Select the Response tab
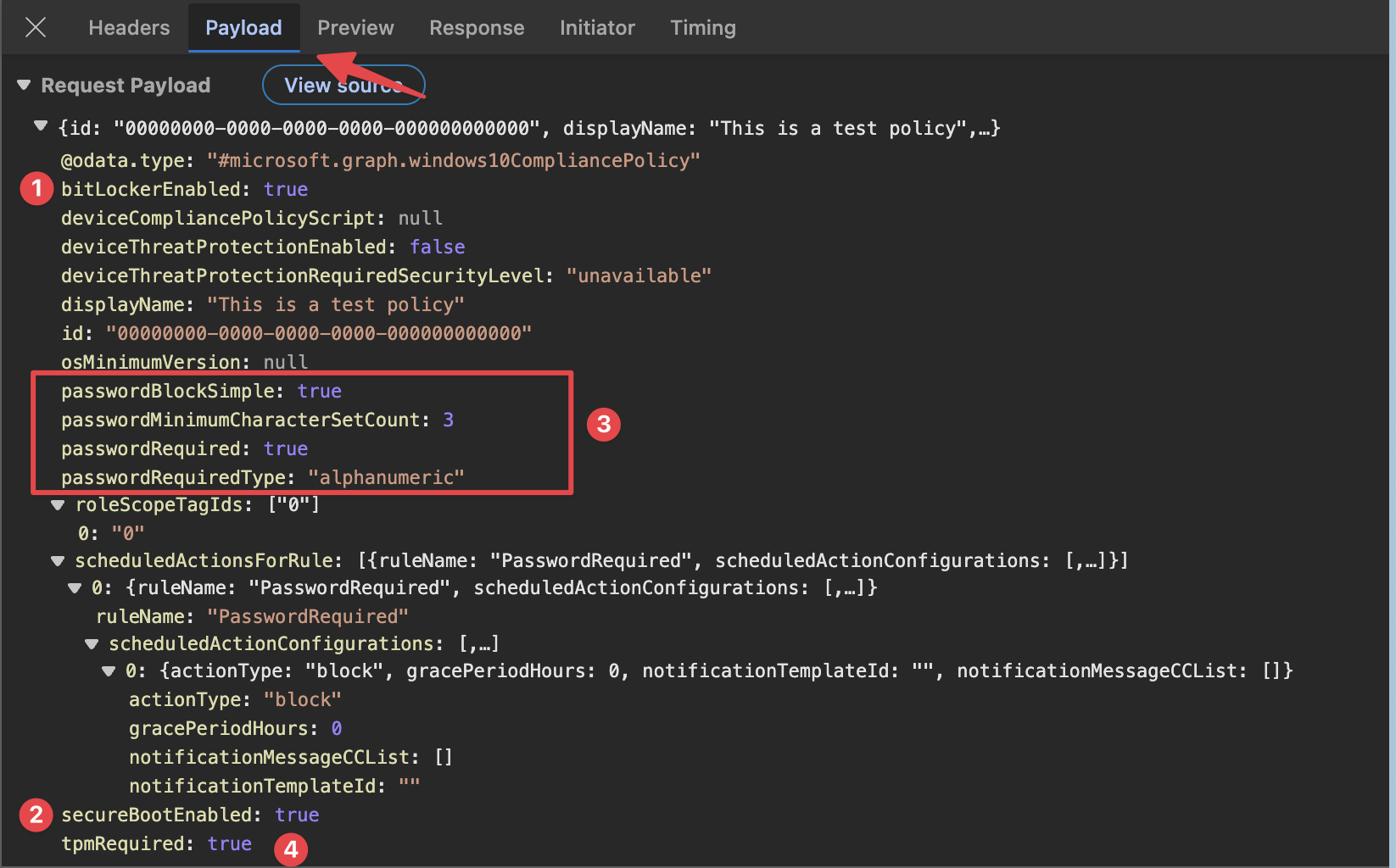Screen dimensions: 1396x868 pos(477,28)
